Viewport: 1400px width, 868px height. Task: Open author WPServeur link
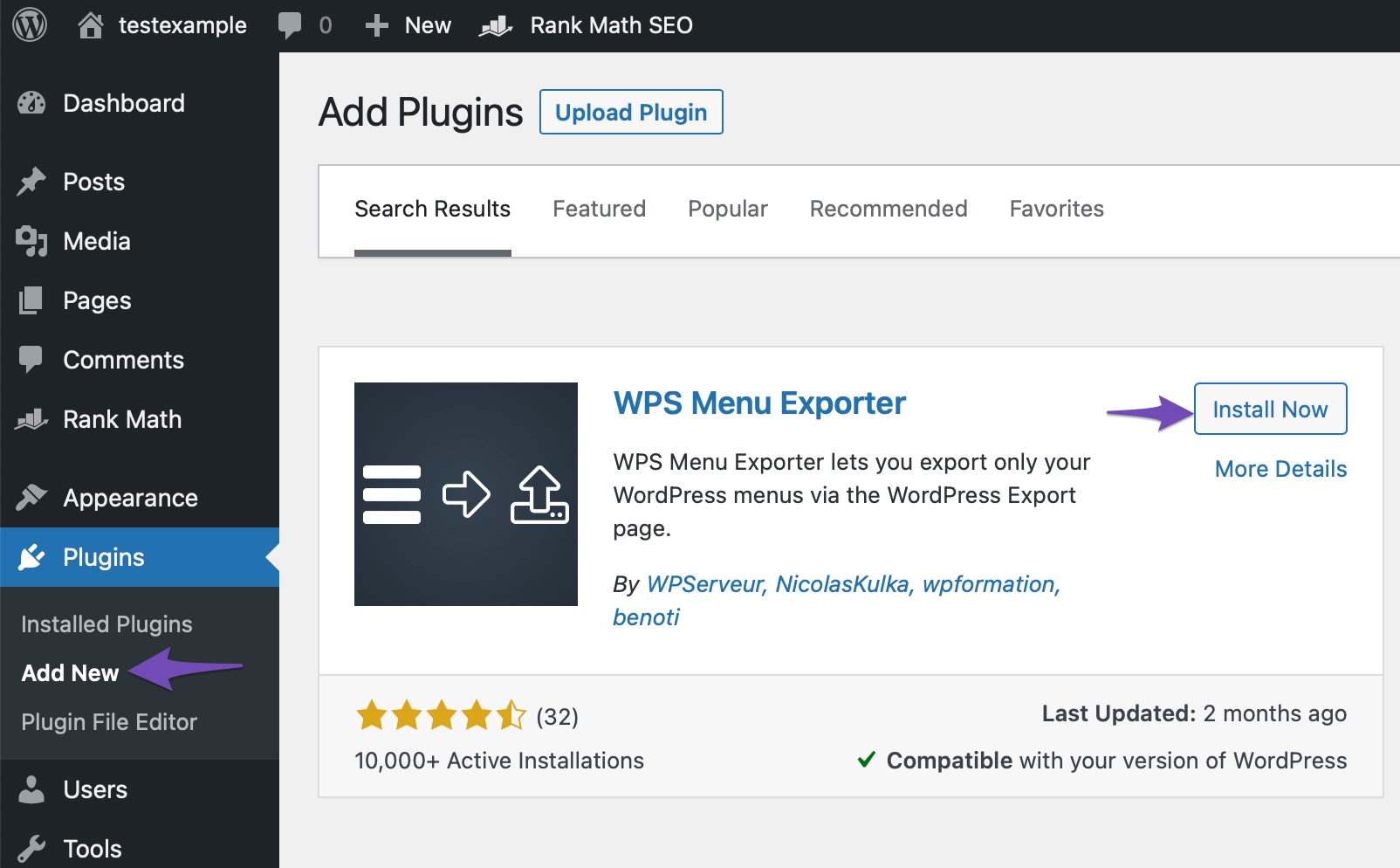pyautogui.click(x=707, y=584)
